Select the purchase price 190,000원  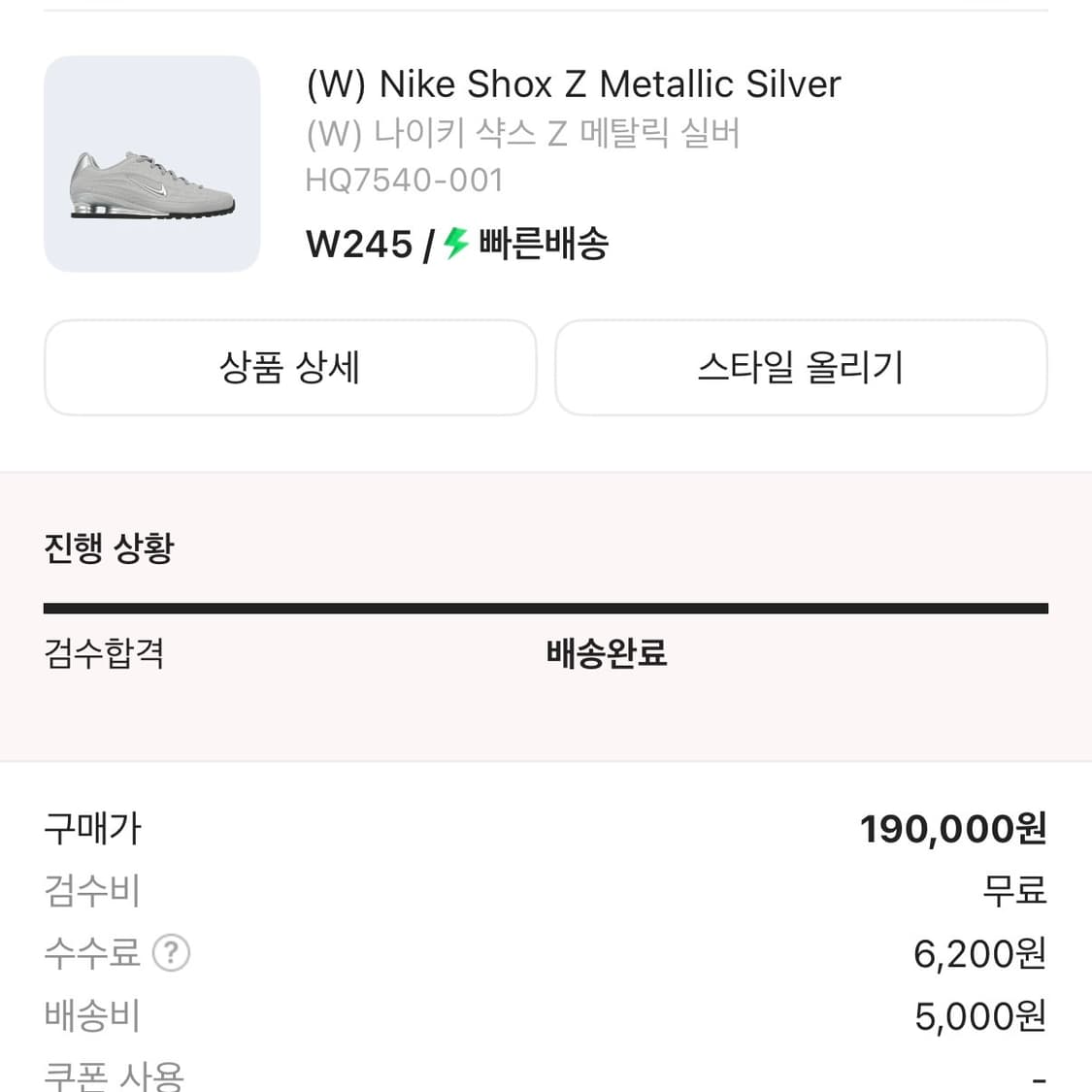tap(952, 828)
